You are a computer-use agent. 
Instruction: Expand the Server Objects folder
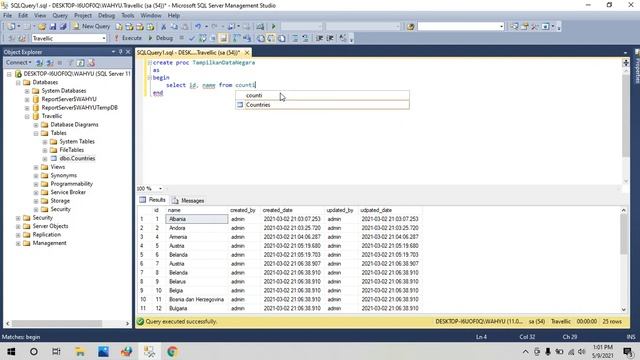[18, 226]
